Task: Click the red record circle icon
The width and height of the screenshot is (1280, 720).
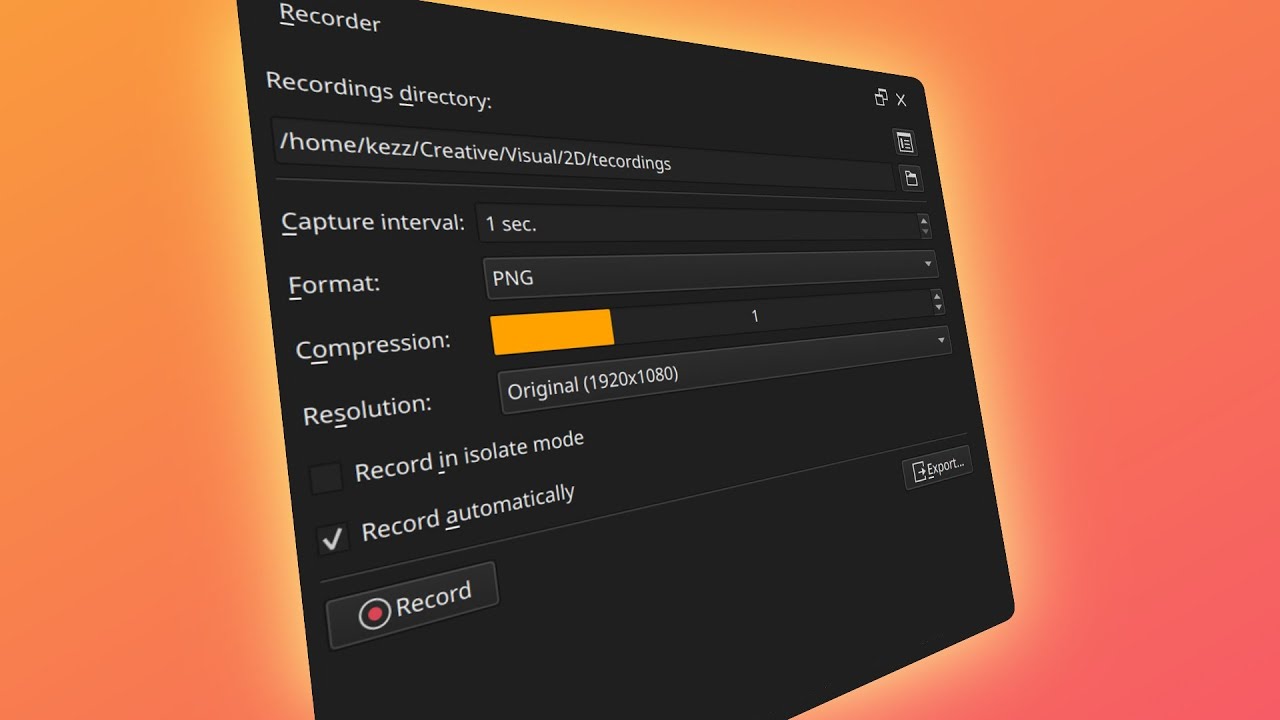Action: tap(375, 613)
